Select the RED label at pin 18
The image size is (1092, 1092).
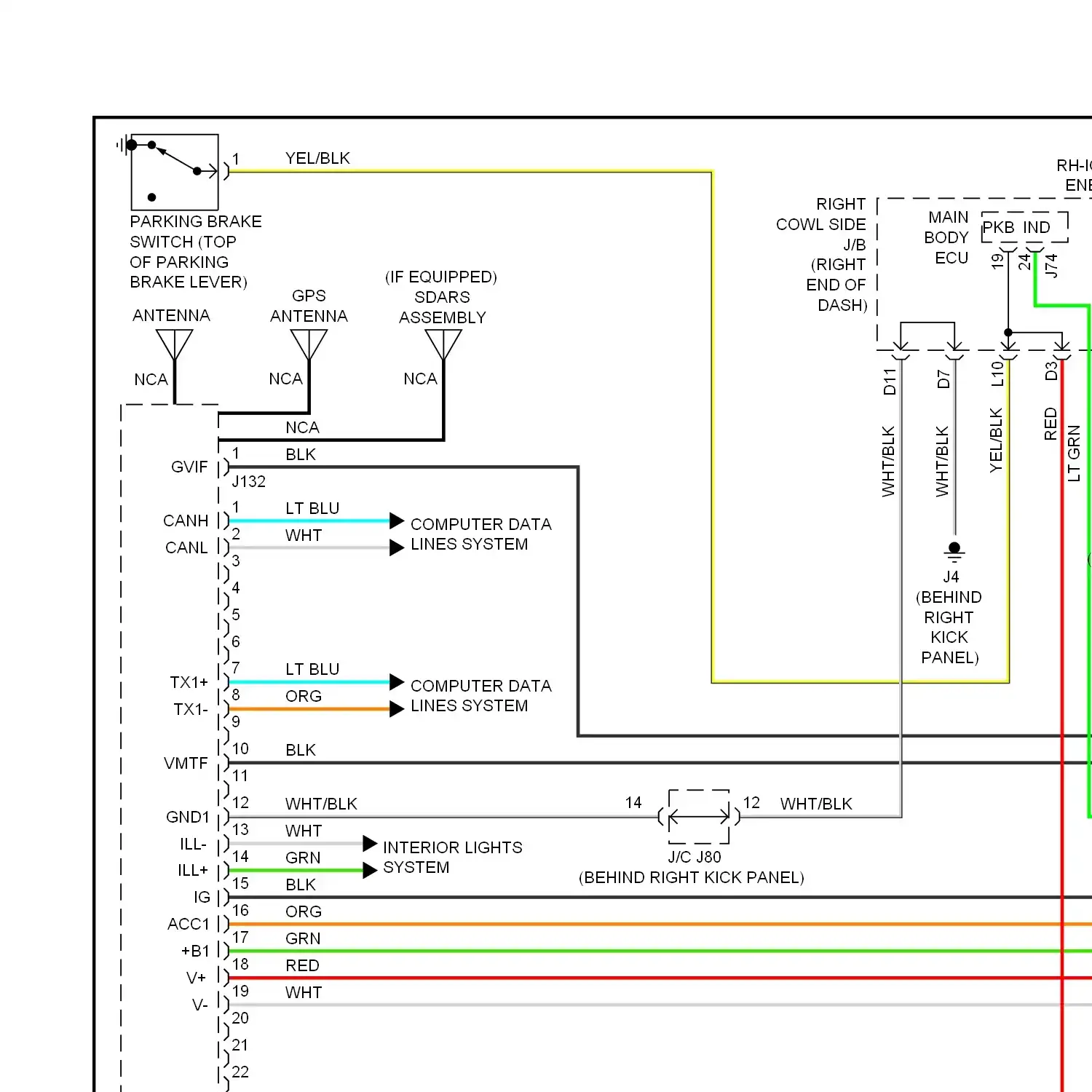tap(302, 965)
